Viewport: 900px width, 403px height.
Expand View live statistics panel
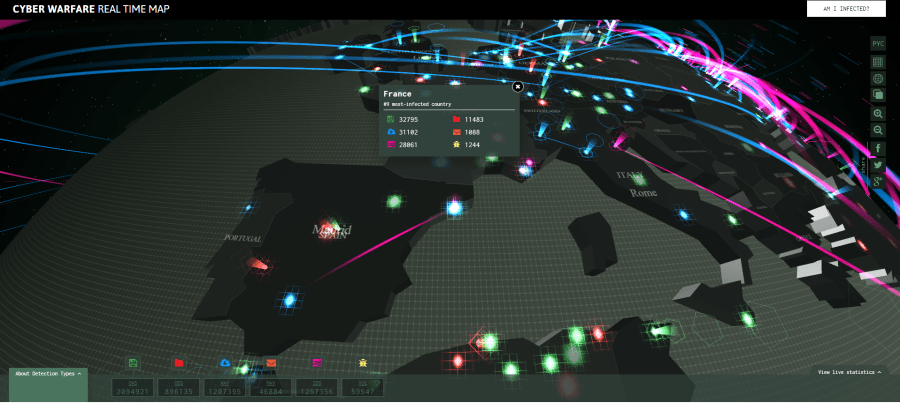[x=849, y=372]
